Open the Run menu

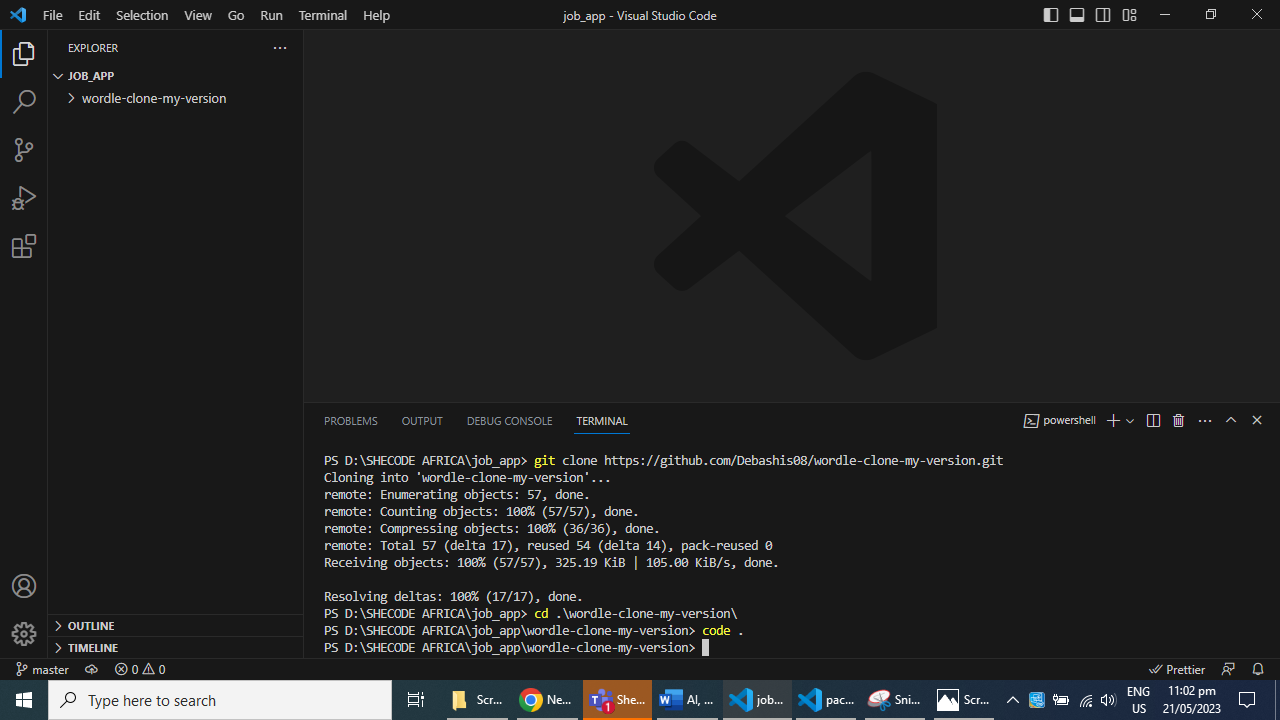(271, 15)
